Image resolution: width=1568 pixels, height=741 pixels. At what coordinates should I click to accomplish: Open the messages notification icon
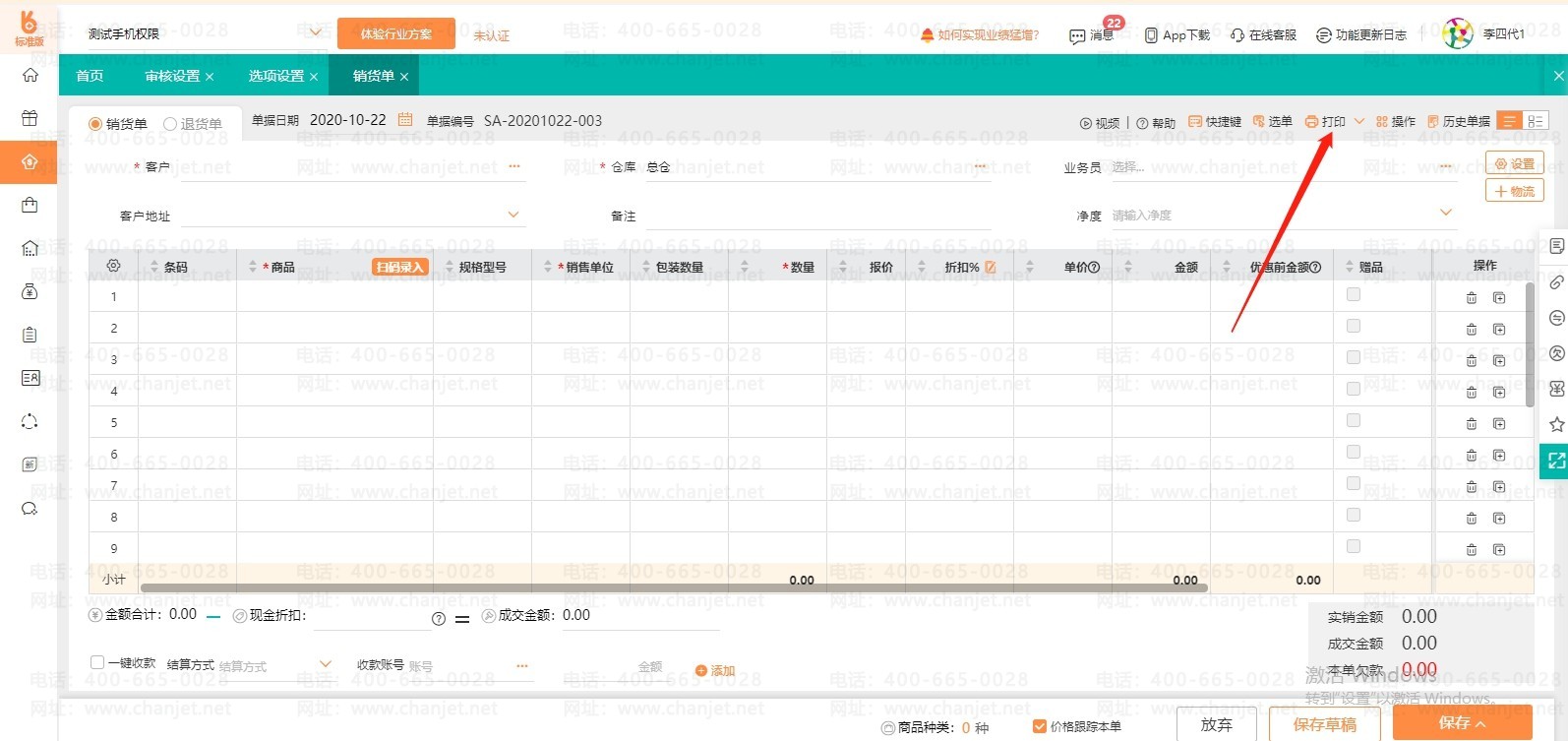click(x=1078, y=35)
